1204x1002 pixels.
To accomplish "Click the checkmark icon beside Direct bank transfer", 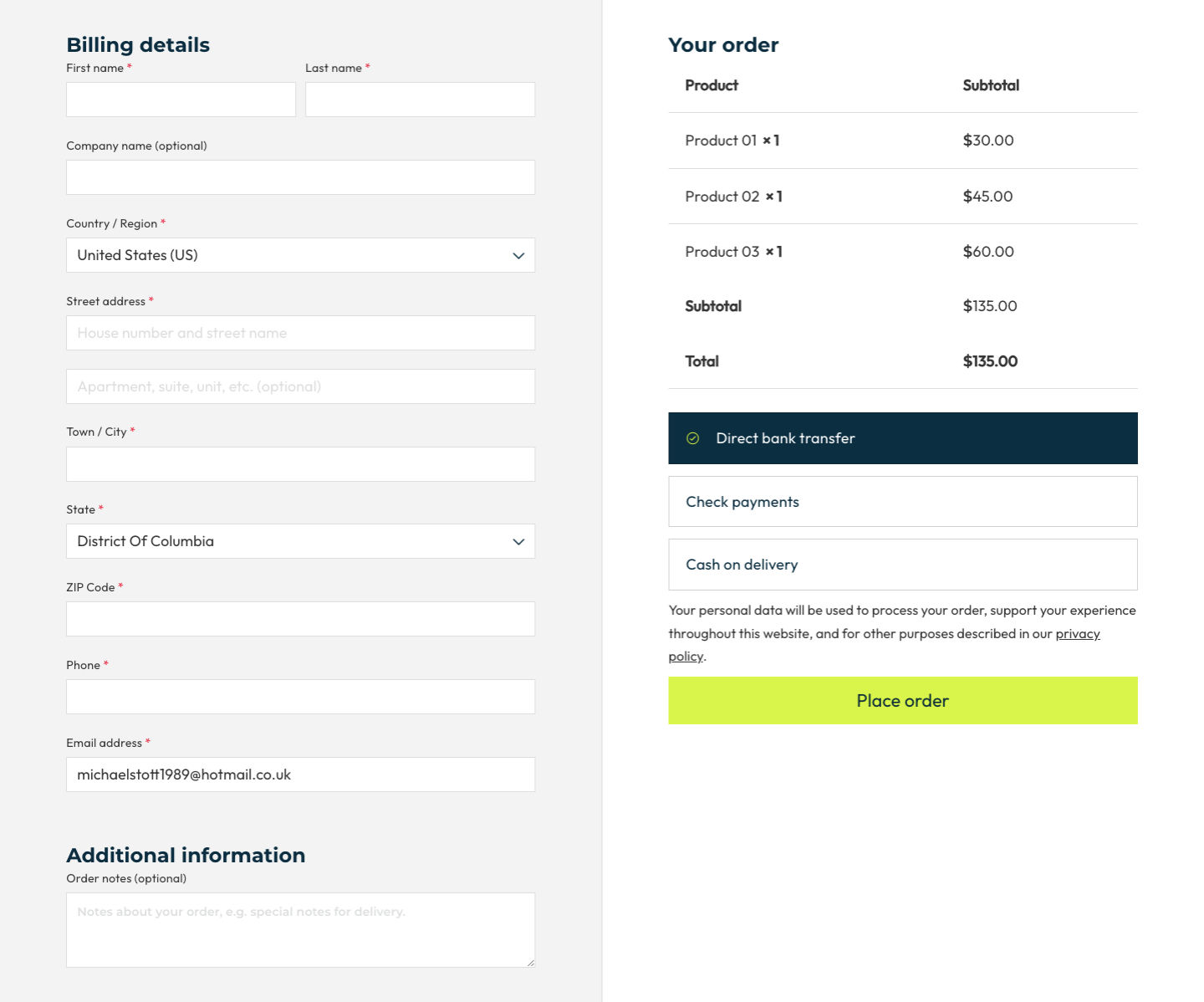I will pyautogui.click(x=692, y=438).
